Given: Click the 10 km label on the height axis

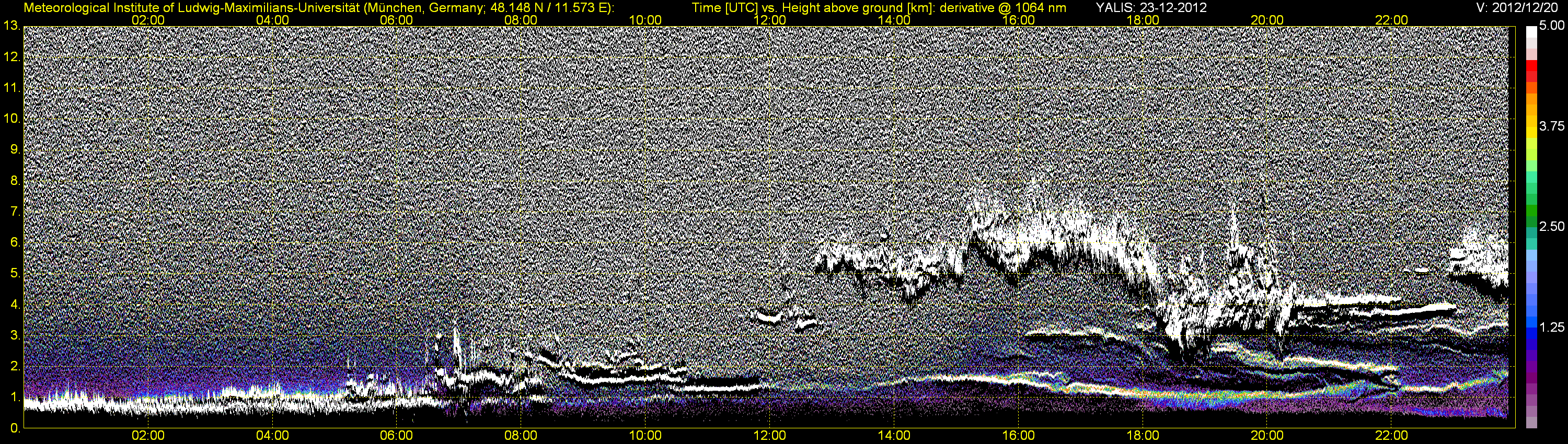Looking at the screenshot, I should point(11,119).
